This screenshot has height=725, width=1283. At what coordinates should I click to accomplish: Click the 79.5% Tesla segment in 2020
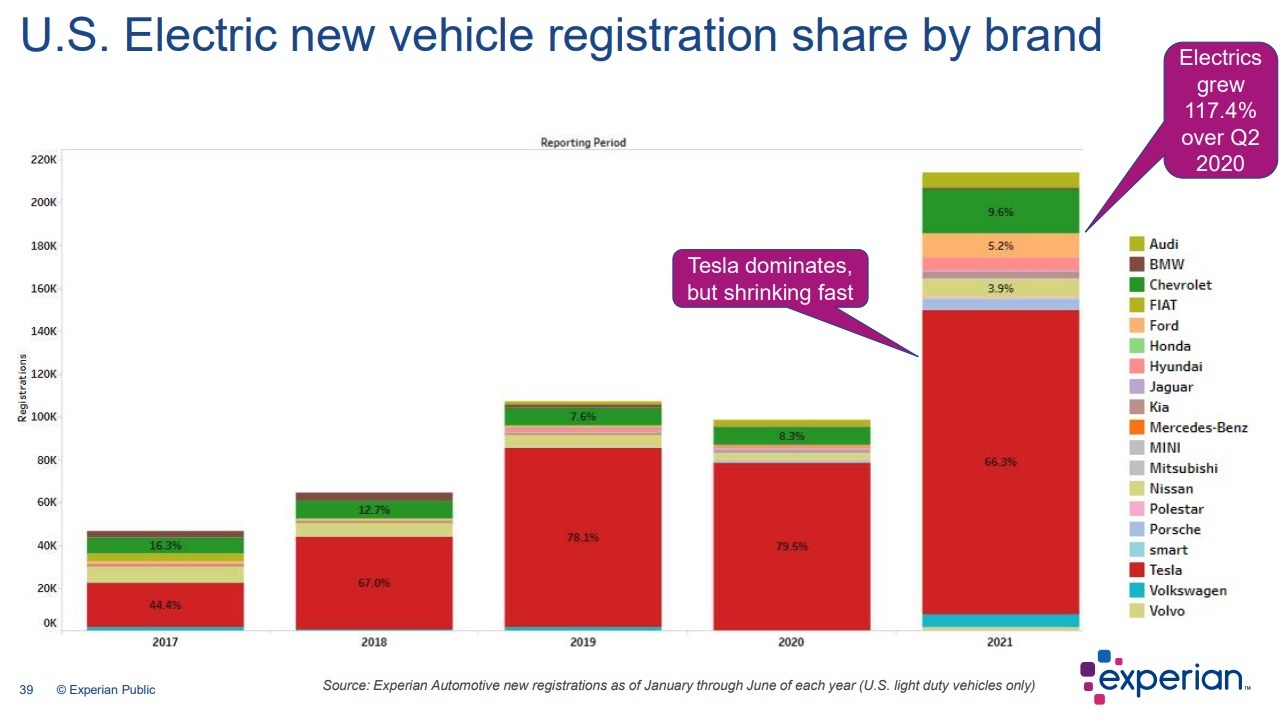(x=792, y=547)
